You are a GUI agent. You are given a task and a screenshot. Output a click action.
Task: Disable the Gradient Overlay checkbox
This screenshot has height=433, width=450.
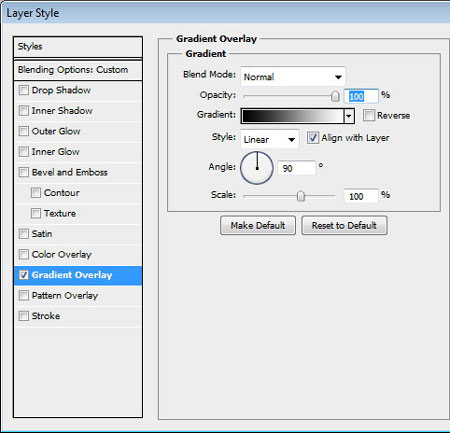click(x=24, y=275)
